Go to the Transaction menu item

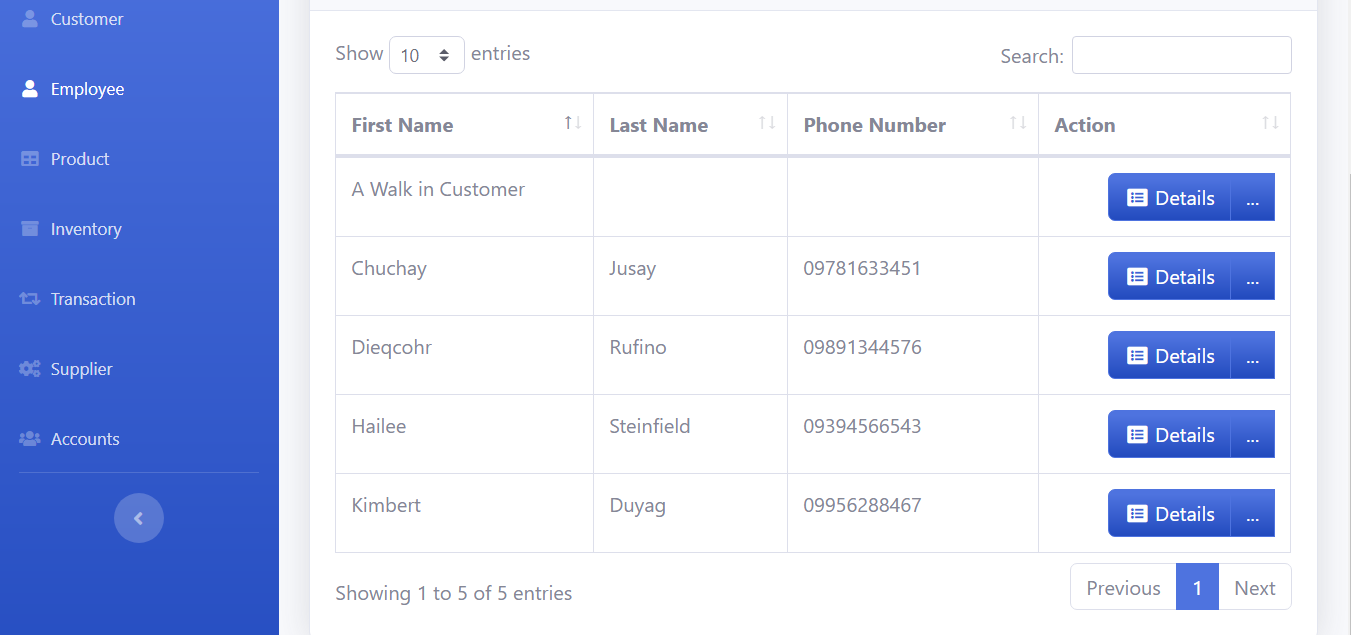pos(93,299)
